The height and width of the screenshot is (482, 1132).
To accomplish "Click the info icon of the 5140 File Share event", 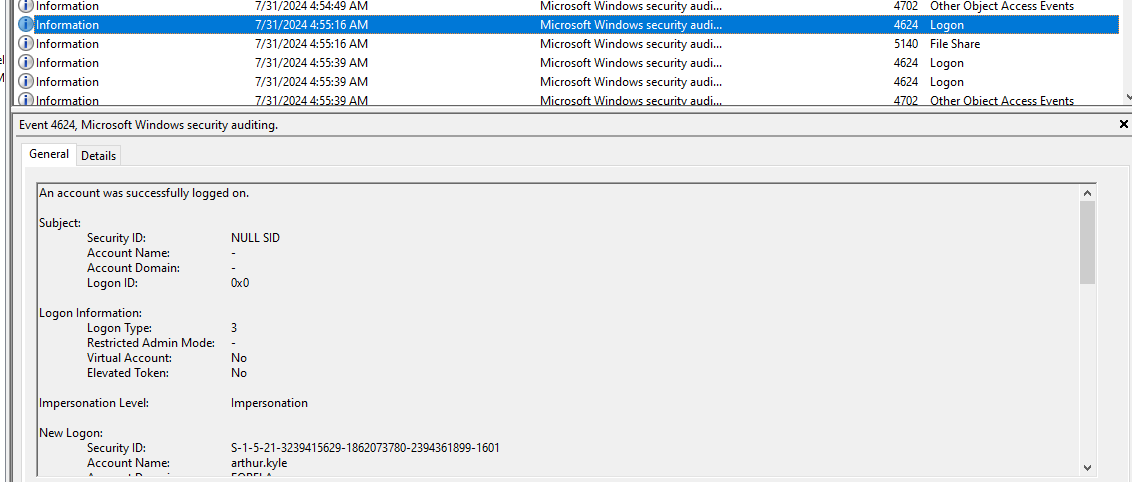I will [x=26, y=44].
